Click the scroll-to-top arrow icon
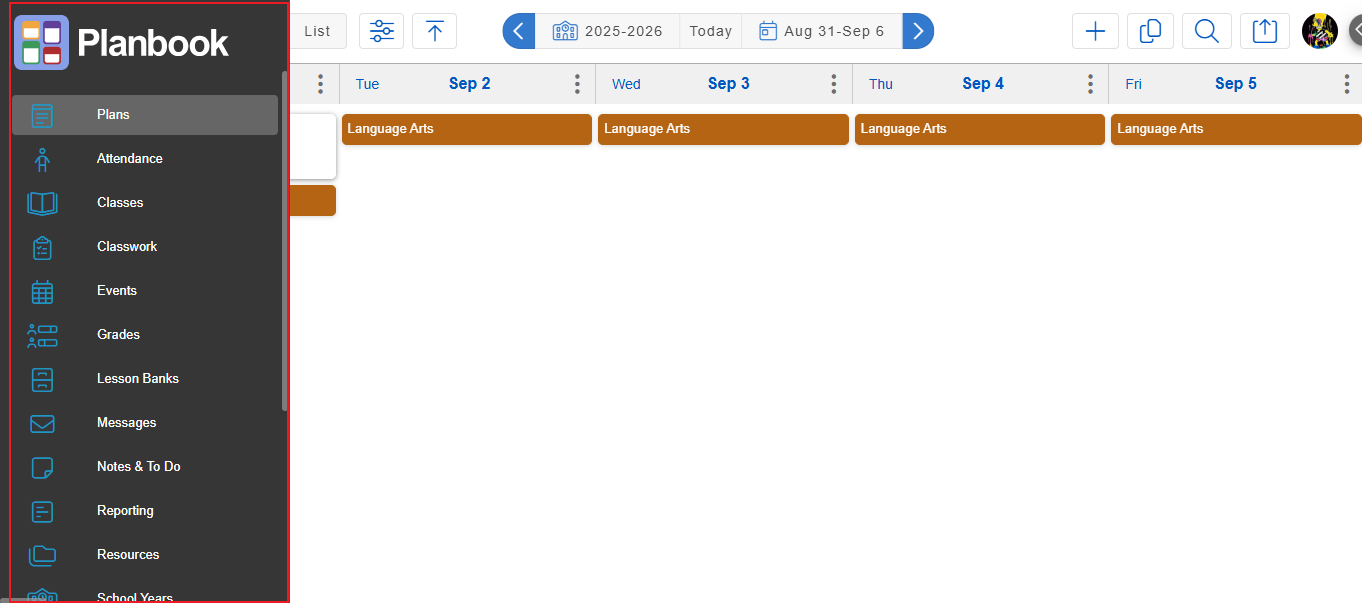Viewport: 1362px width, 603px height. click(434, 31)
